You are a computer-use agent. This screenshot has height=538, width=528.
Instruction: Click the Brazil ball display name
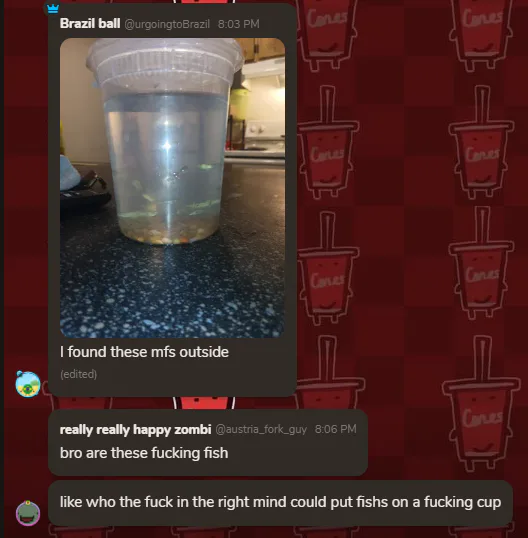(90, 24)
